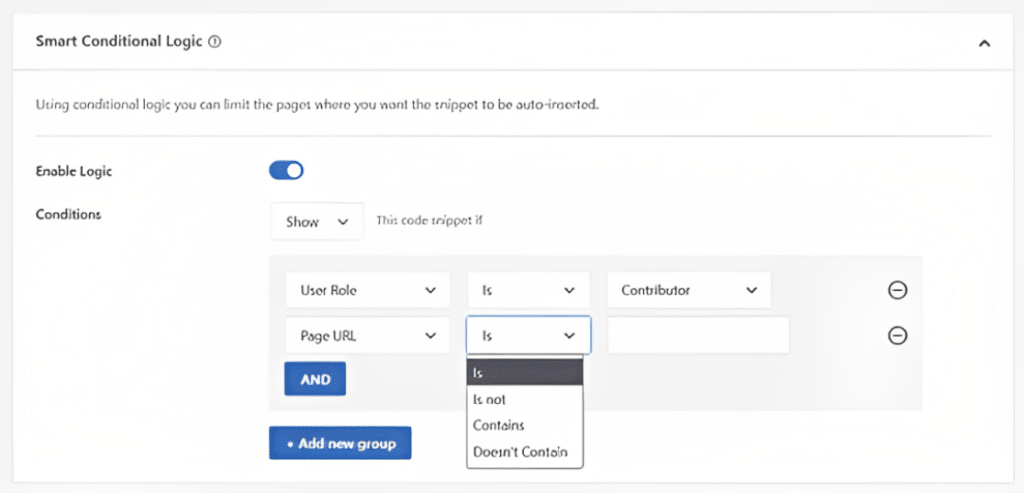1024x493 pixels.
Task: Collapse the Smart Conditional Logic panel
Action: coord(984,43)
